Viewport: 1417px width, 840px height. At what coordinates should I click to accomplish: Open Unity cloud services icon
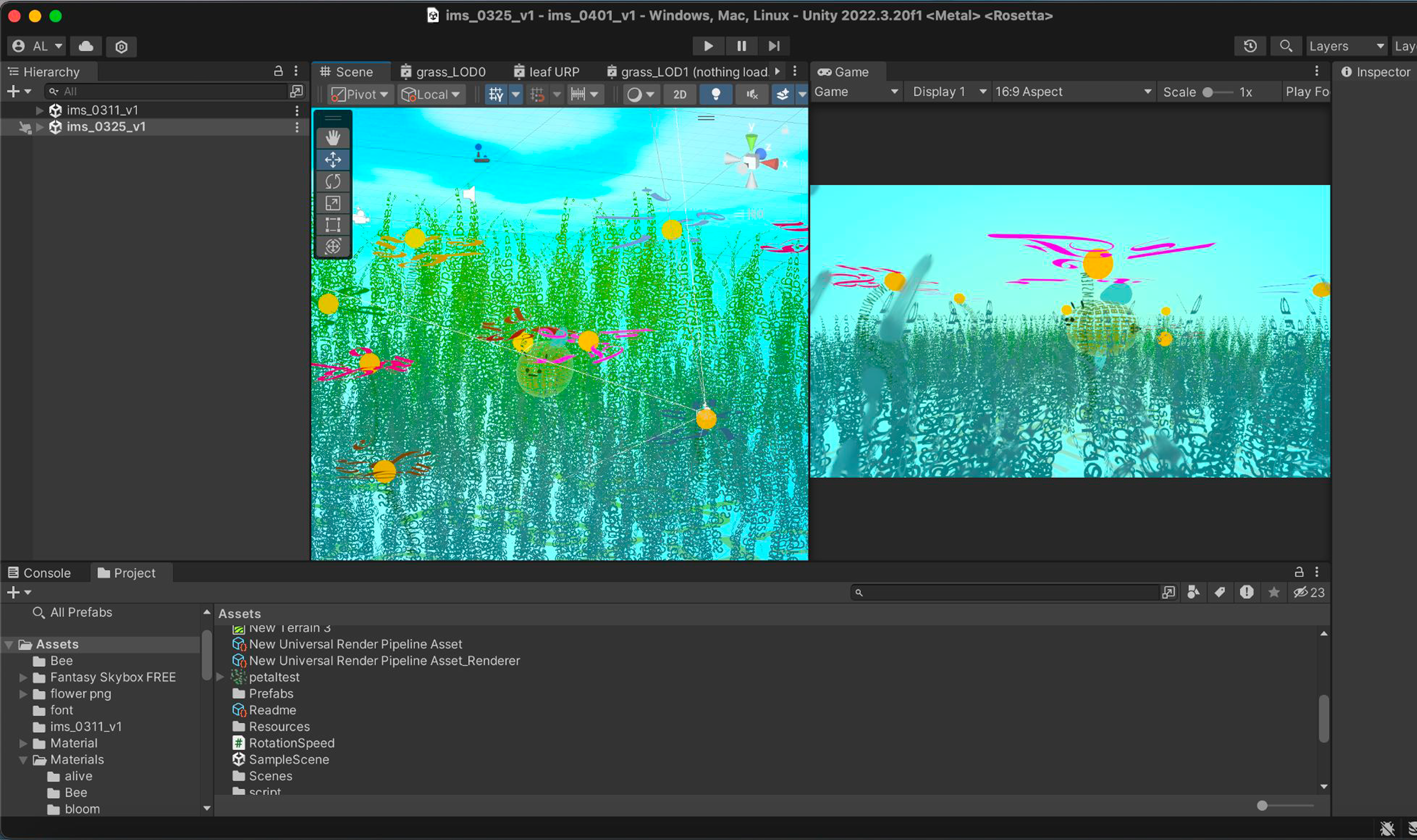(x=86, y=47)
